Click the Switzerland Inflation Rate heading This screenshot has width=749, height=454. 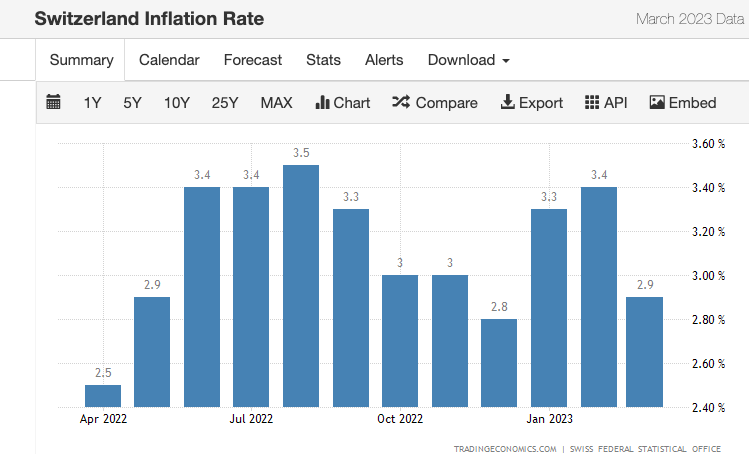point(149,19)
